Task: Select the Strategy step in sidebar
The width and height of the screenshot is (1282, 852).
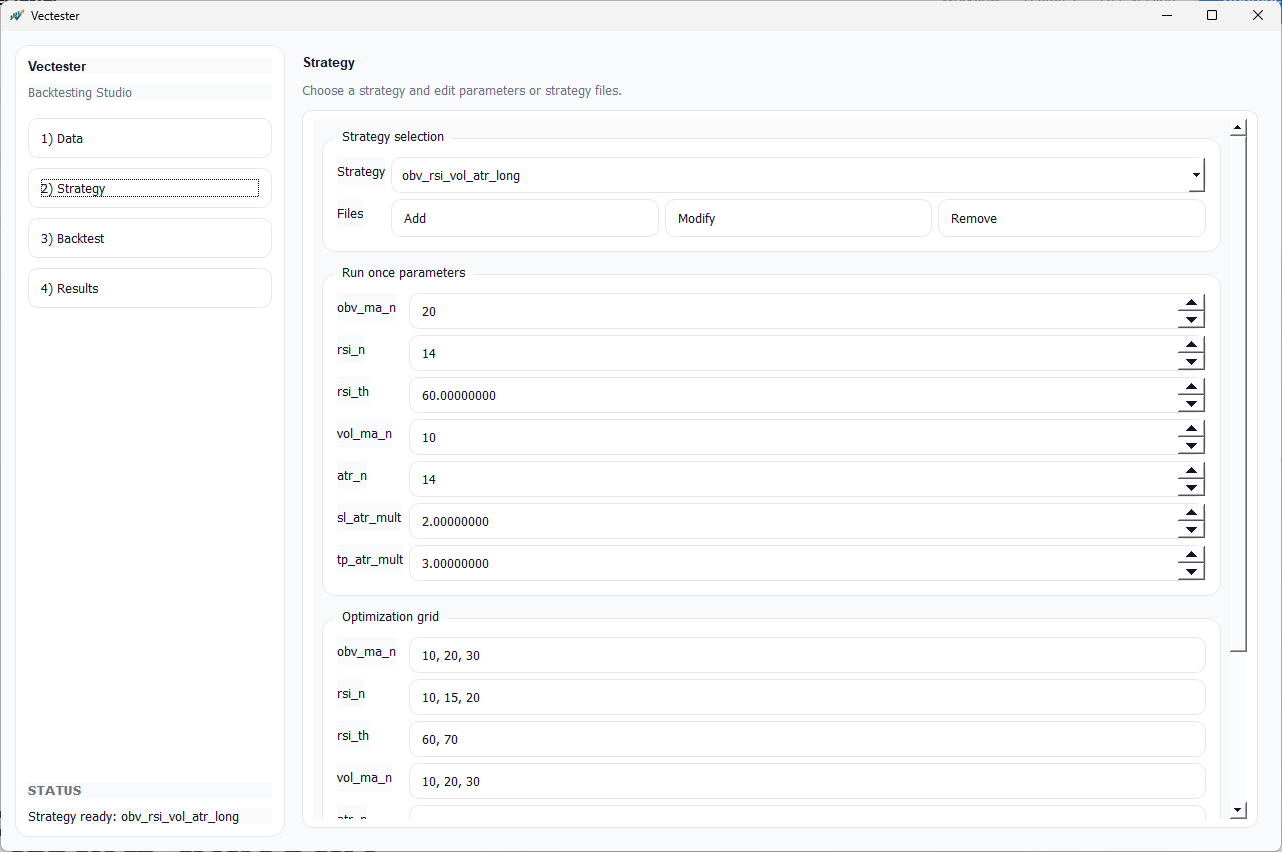Action: [149, 188]
